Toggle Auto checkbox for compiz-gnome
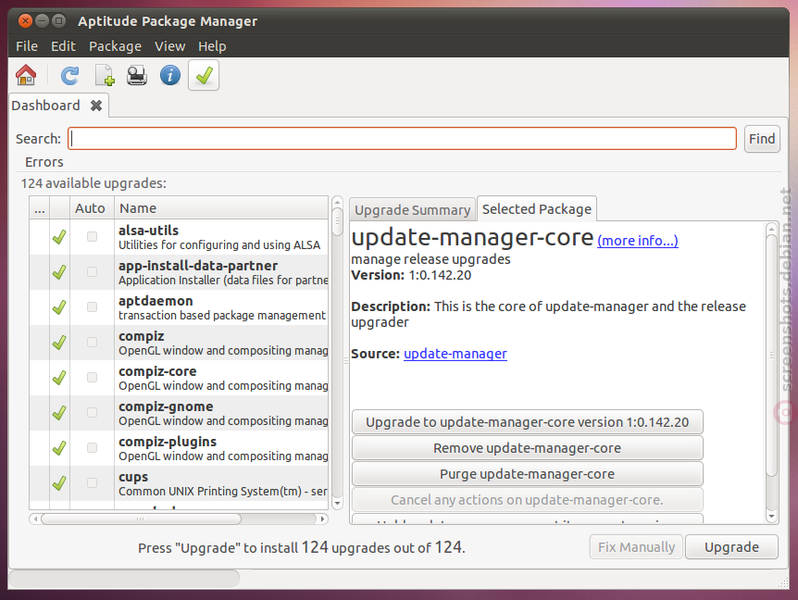This screenshot has height=600, width=798. tap(92, 412)
